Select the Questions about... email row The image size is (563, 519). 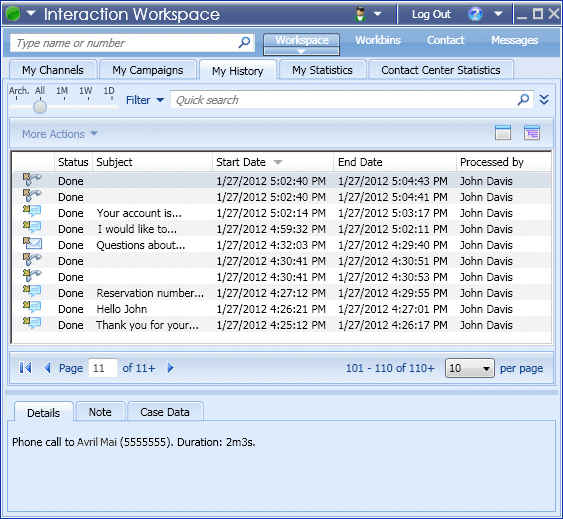pos(282,245)
